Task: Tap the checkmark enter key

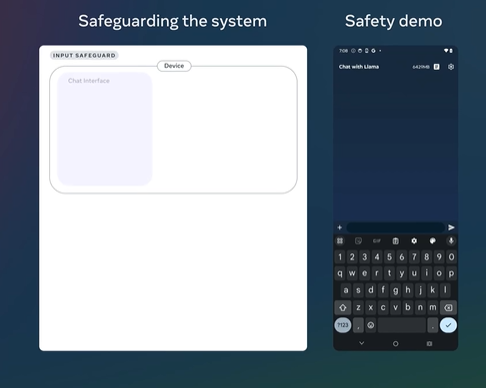Action: tap(448, 325)
